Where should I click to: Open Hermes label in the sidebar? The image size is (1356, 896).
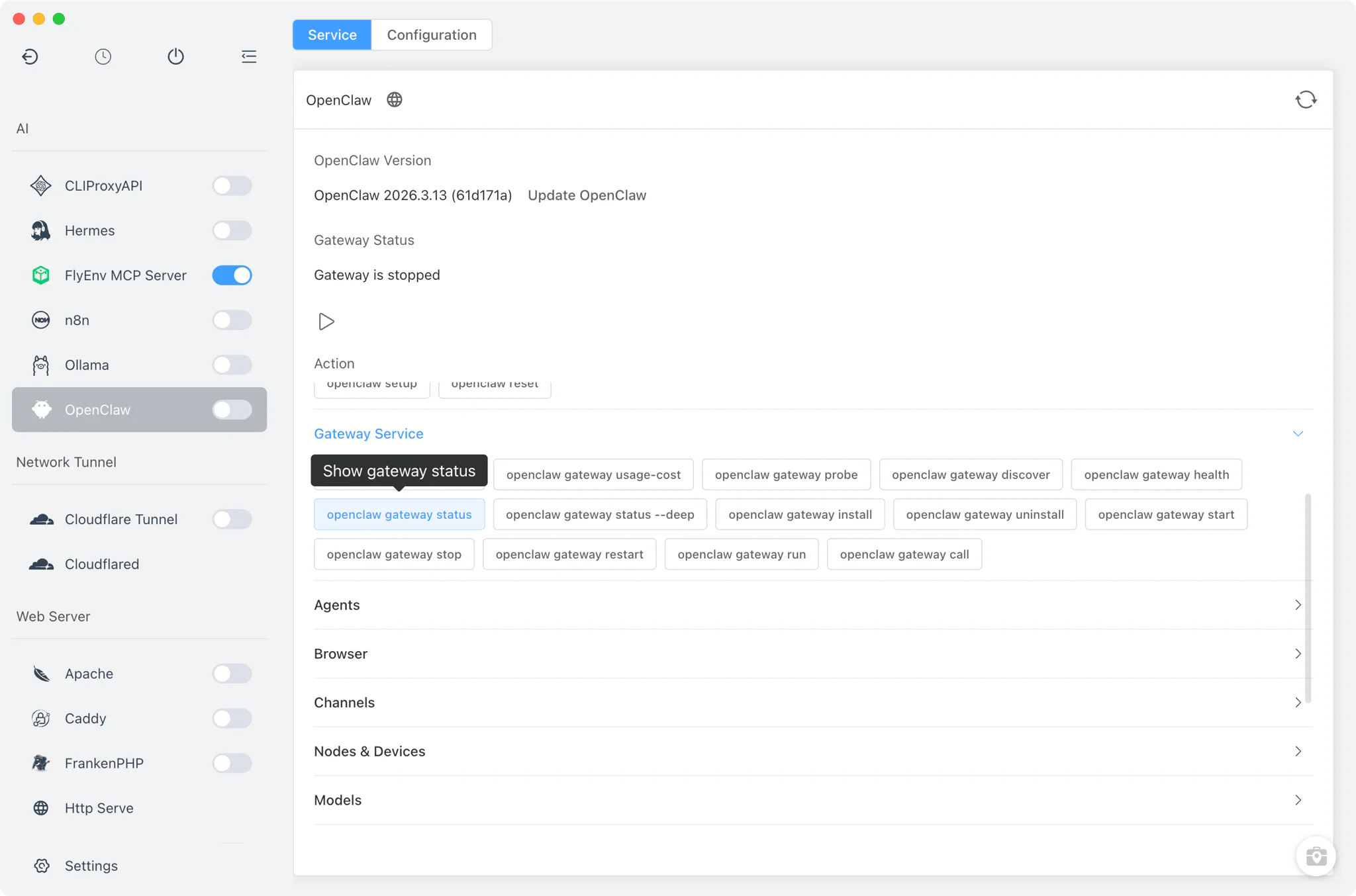[x=89, y=230]
